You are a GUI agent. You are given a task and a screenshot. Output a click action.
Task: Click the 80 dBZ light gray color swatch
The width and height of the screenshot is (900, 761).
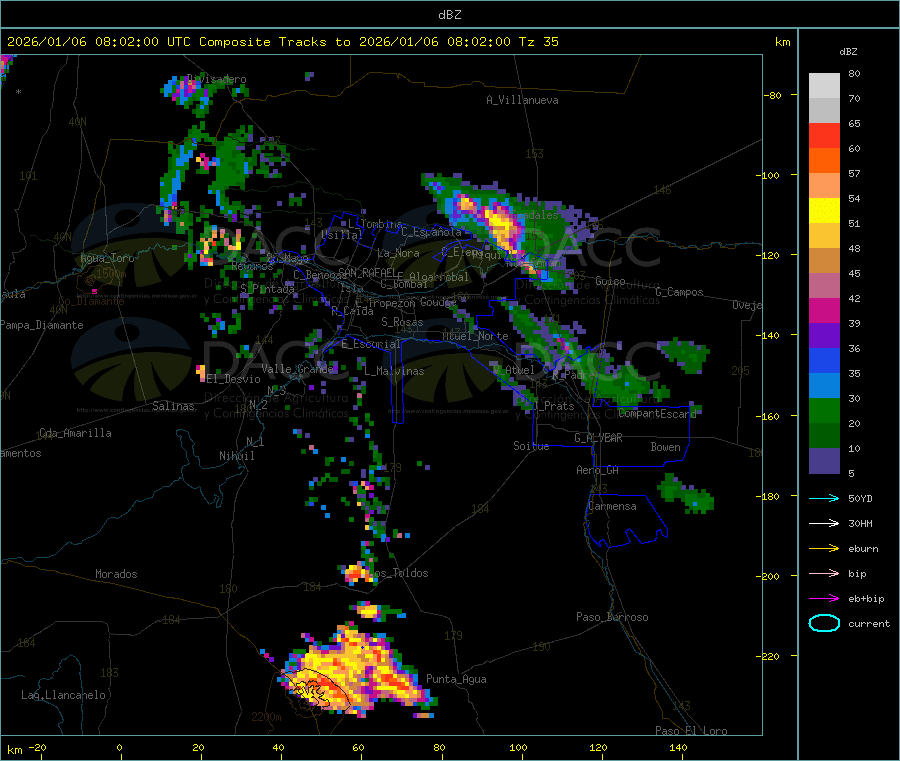click(x=824, y=86)
